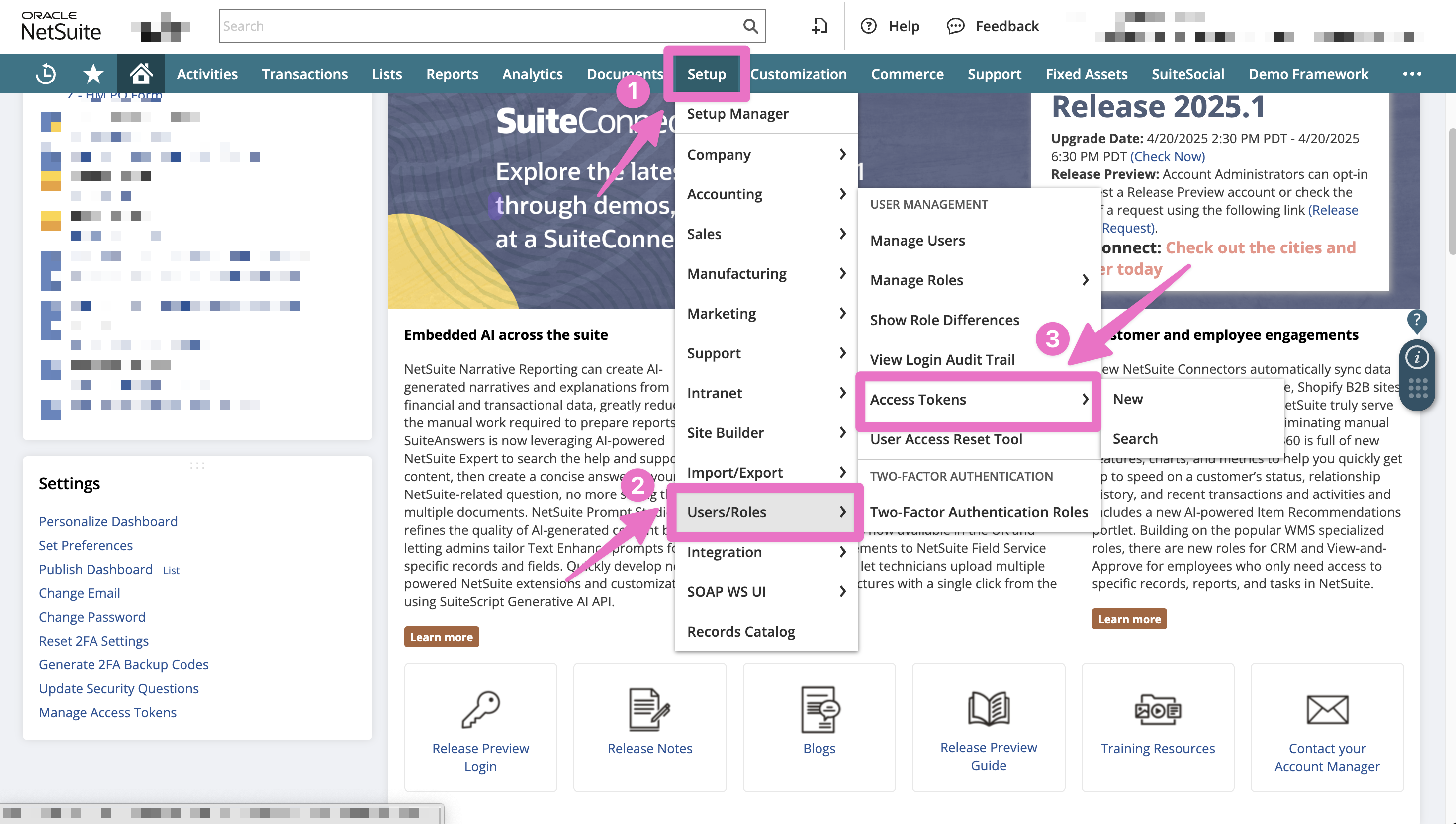Open the Setup menu
Viewport: 1456px width, 824px height.
click(706, 74)
